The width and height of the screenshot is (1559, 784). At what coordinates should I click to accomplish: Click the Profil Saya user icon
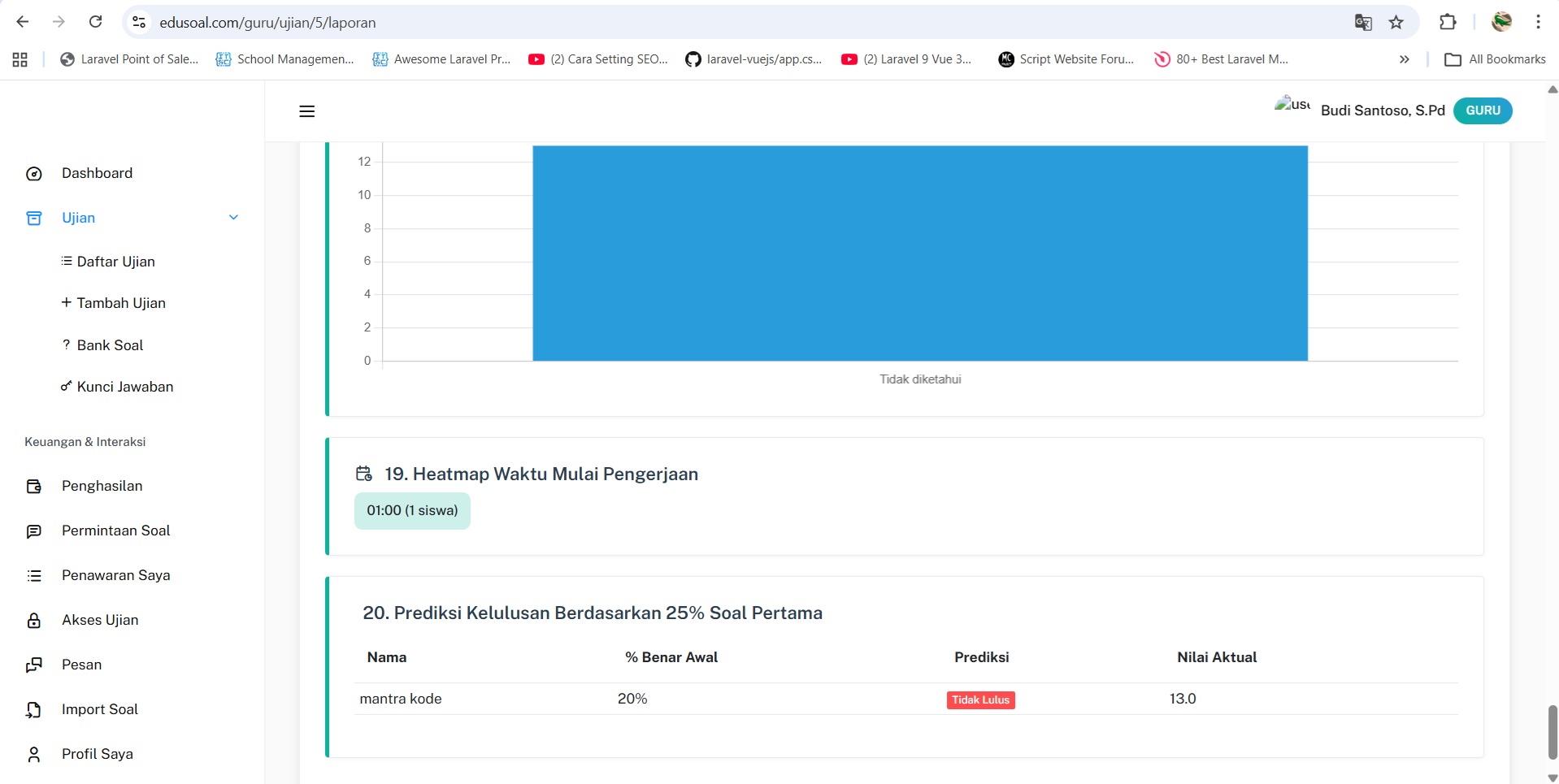coord(34,755)
